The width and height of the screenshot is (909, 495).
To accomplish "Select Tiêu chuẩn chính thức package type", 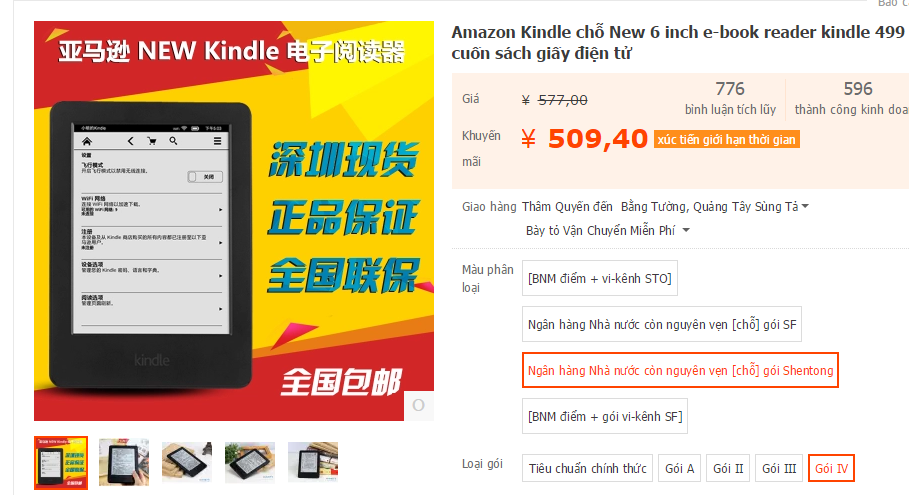I will [587, 468].
